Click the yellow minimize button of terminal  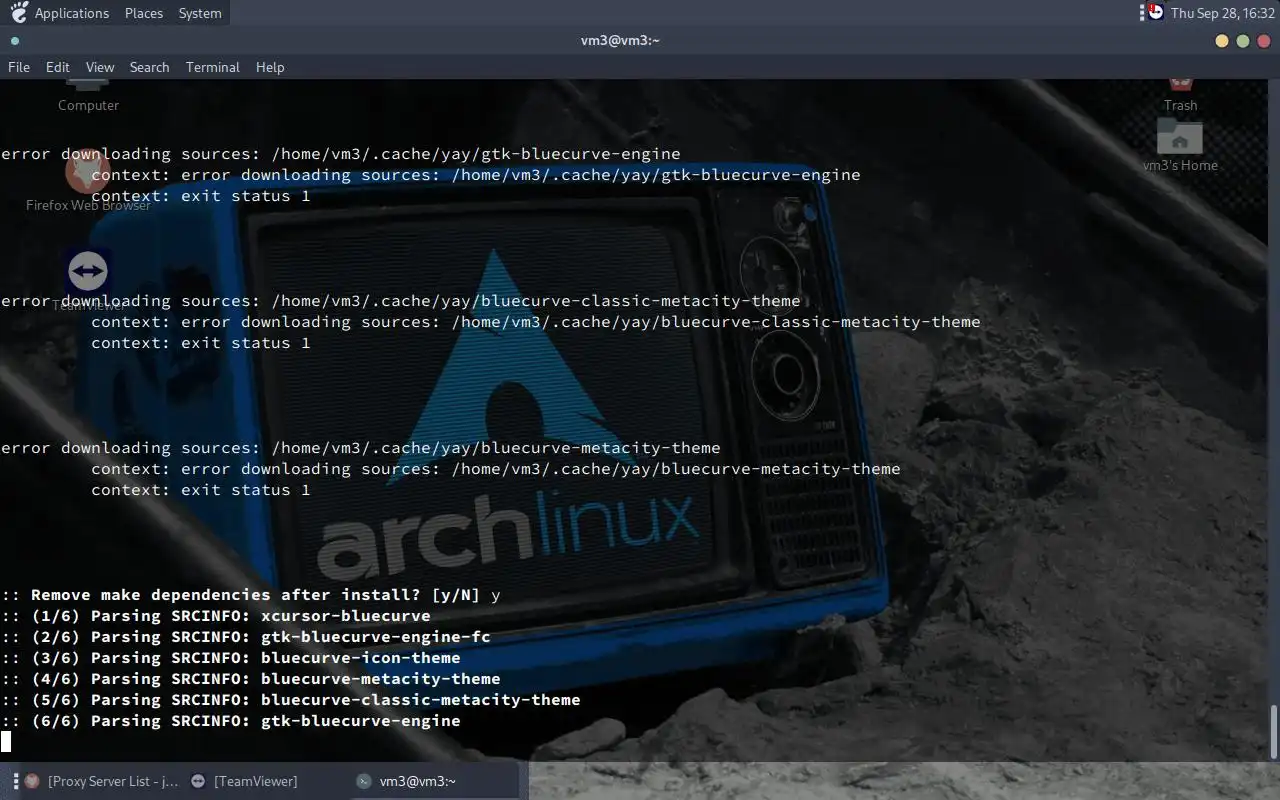click(x=1222, y=41)
